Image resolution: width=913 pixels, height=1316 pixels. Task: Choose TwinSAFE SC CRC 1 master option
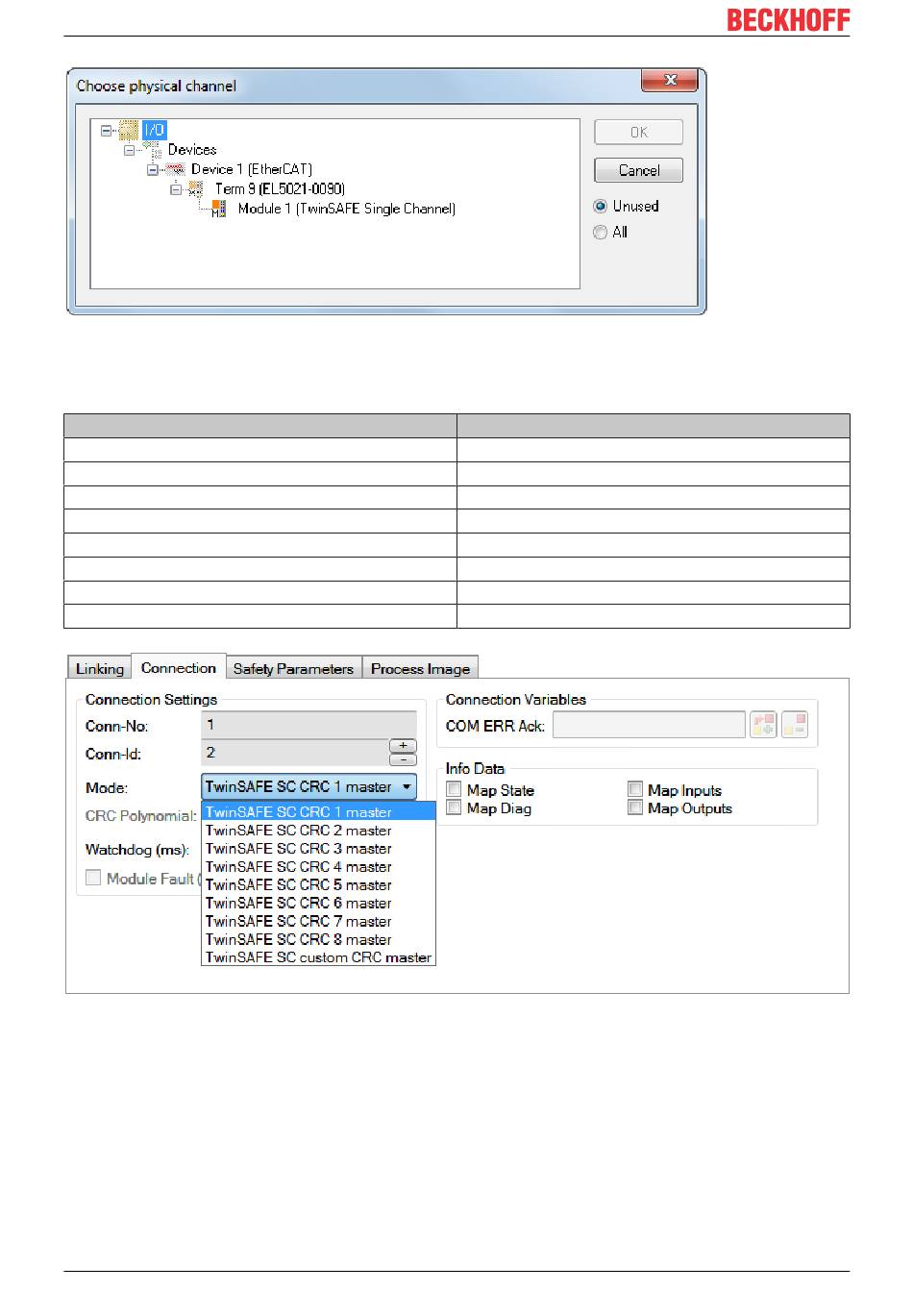pyautogui.click(x=318, y=812)
